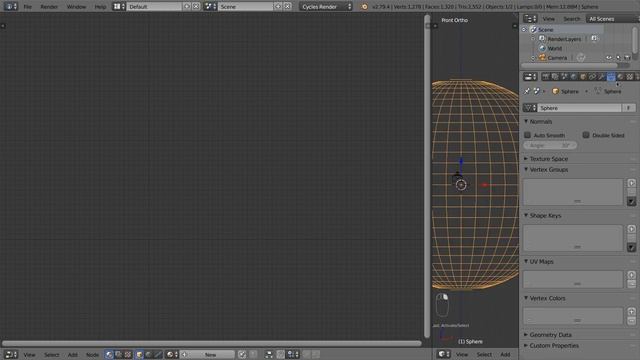Image resolution: width=640 pixels, height=360 pixels.
Task: Edit the Default layout name field
Action: [154, 7]
